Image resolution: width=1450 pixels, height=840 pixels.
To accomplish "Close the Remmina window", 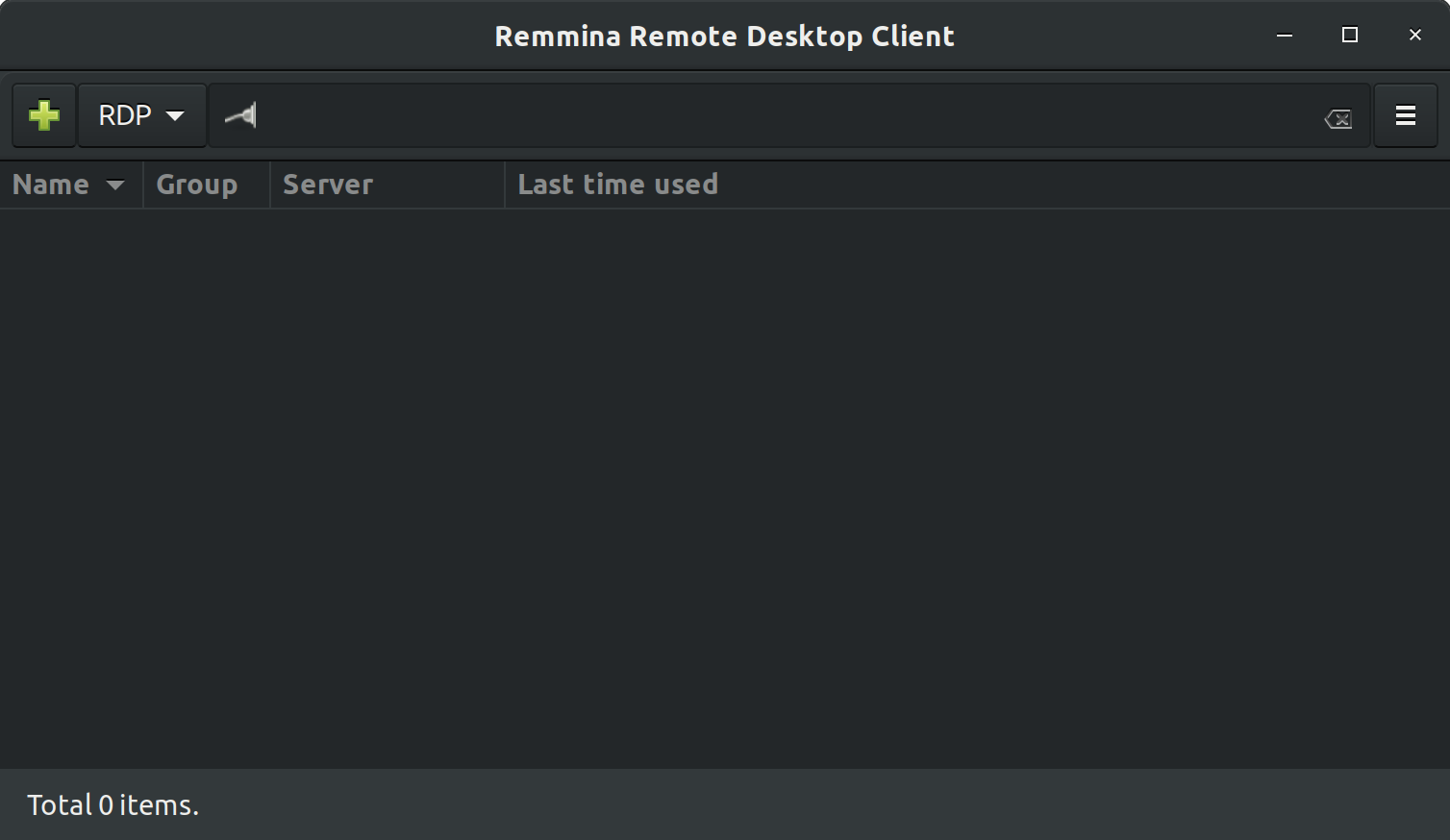I will pyautogui.click(x=1415, y=36).
